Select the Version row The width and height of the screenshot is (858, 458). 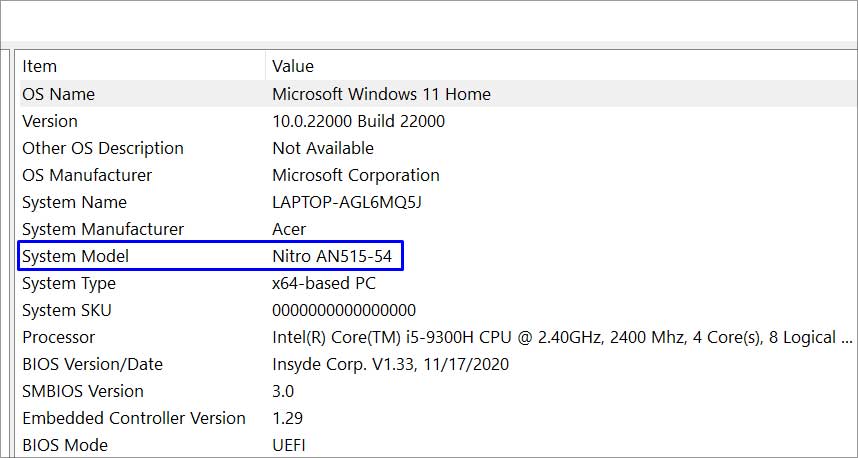pyautogui.click(x=438, y=121)
